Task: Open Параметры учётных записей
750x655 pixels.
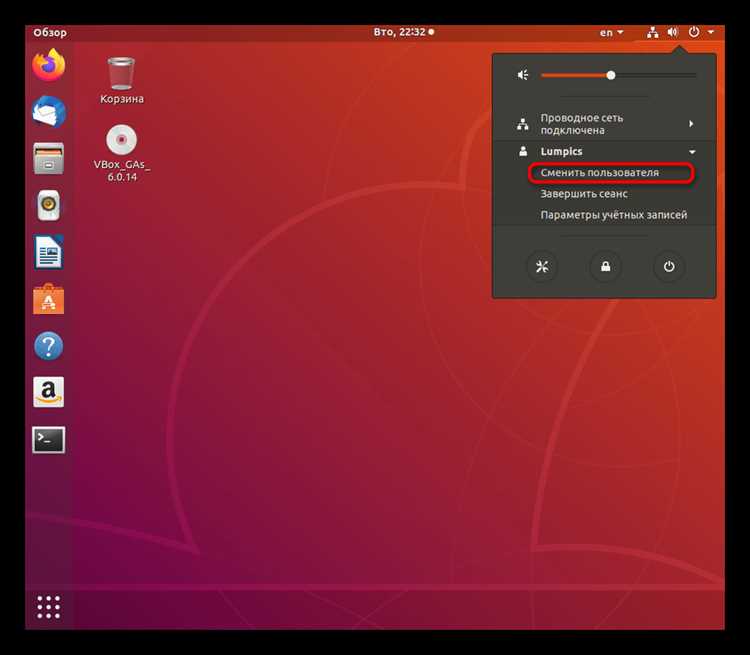Action: (x=614, y=215)
